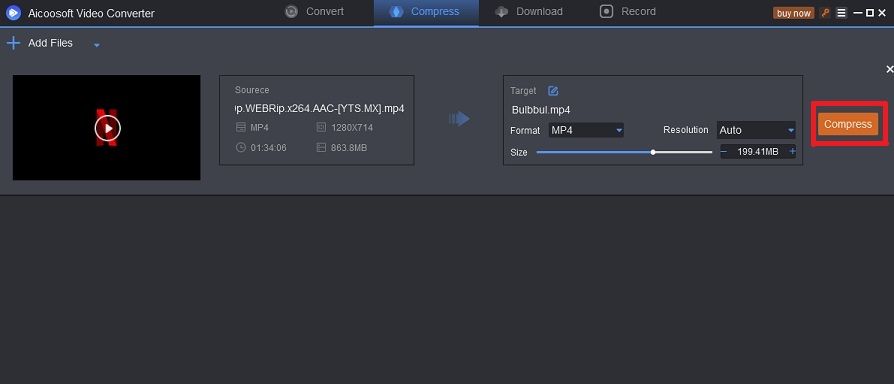Increase target size with plus button
This screenshot has width=894, height=384.
(792, 152)
